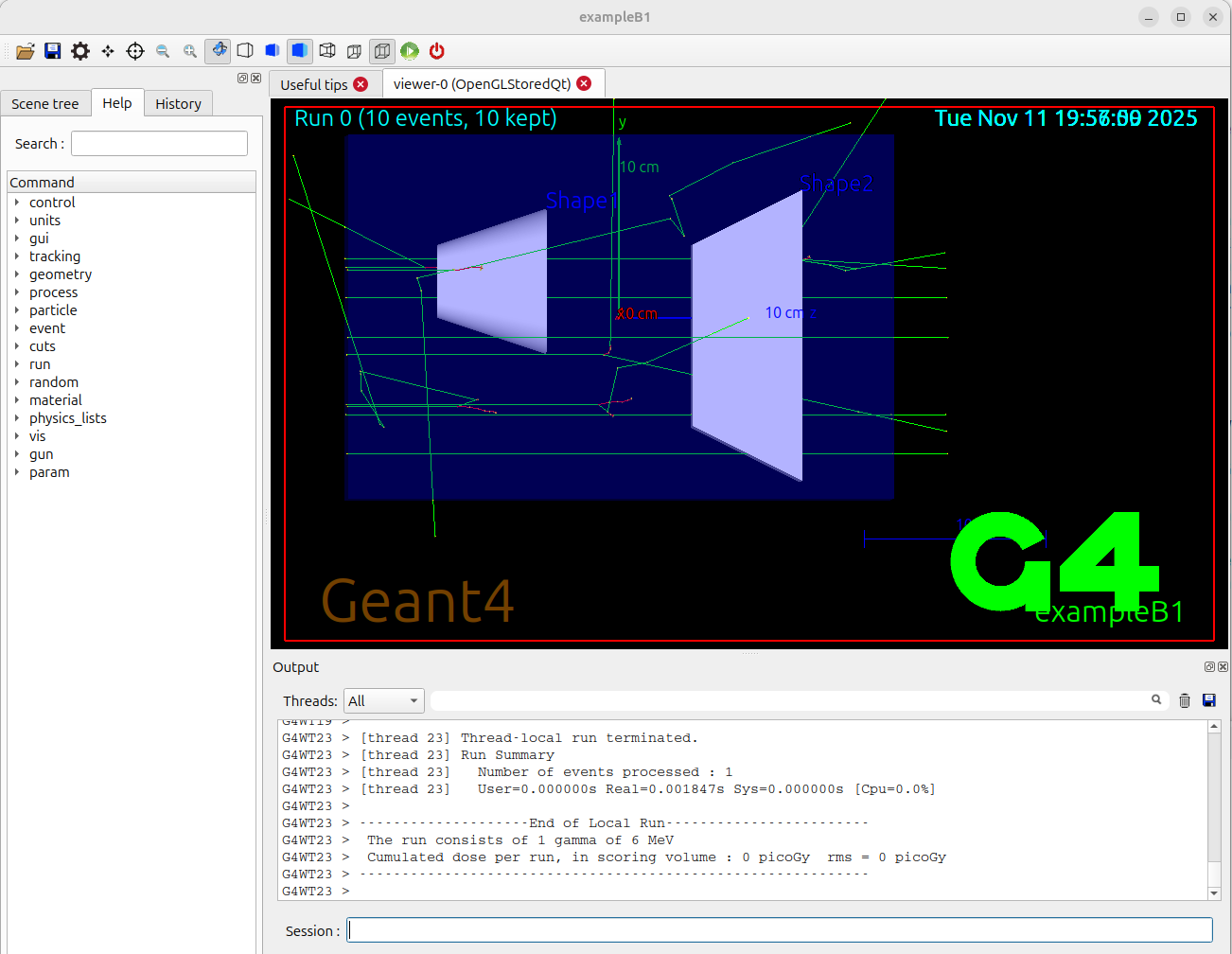The image size is (1232, 954).
Task: Select the Move mouse mode icon
Action: [x=108, y=51]
